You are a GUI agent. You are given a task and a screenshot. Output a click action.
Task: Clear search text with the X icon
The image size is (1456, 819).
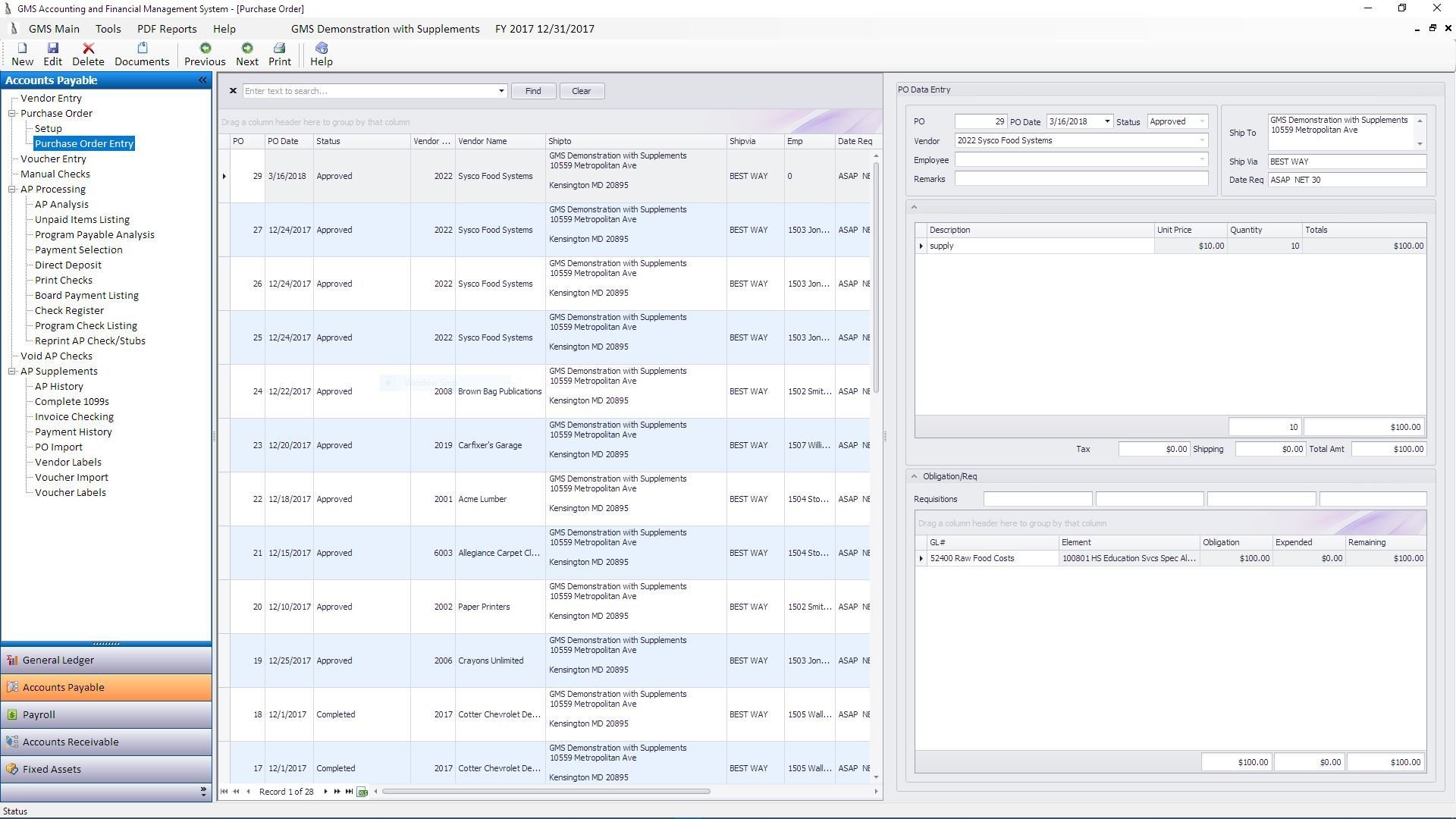pos(233,91)
